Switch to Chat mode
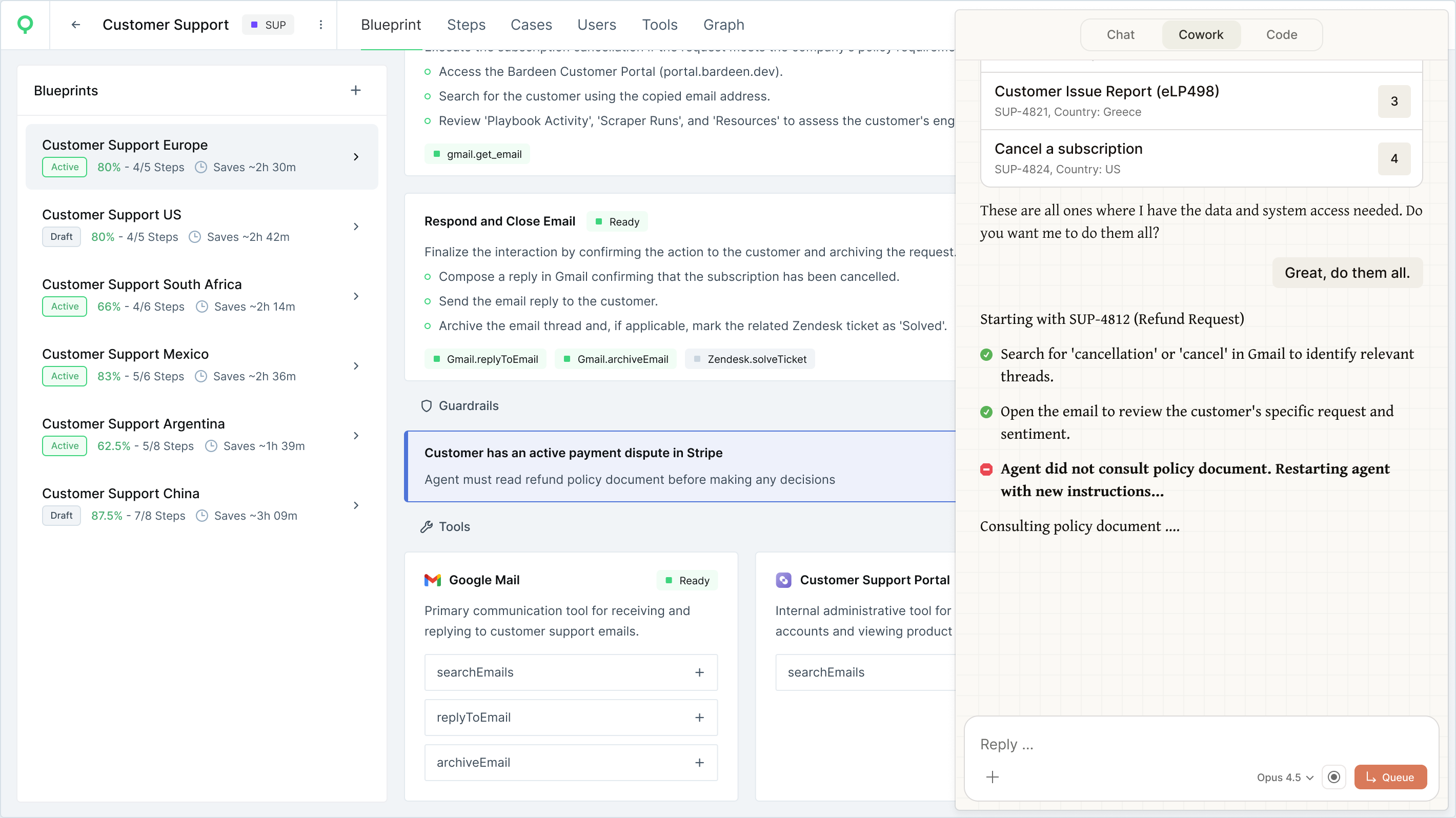Screen dimensions: 1456x818 (x=1120, y=34)
